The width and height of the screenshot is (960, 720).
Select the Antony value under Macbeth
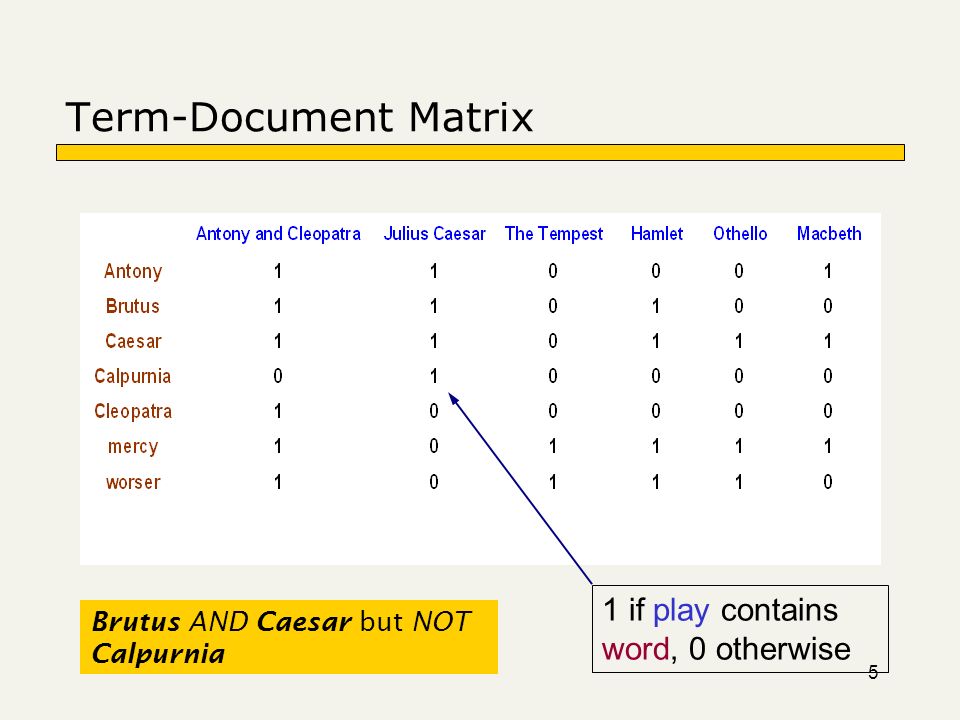(x=828, y=271)
